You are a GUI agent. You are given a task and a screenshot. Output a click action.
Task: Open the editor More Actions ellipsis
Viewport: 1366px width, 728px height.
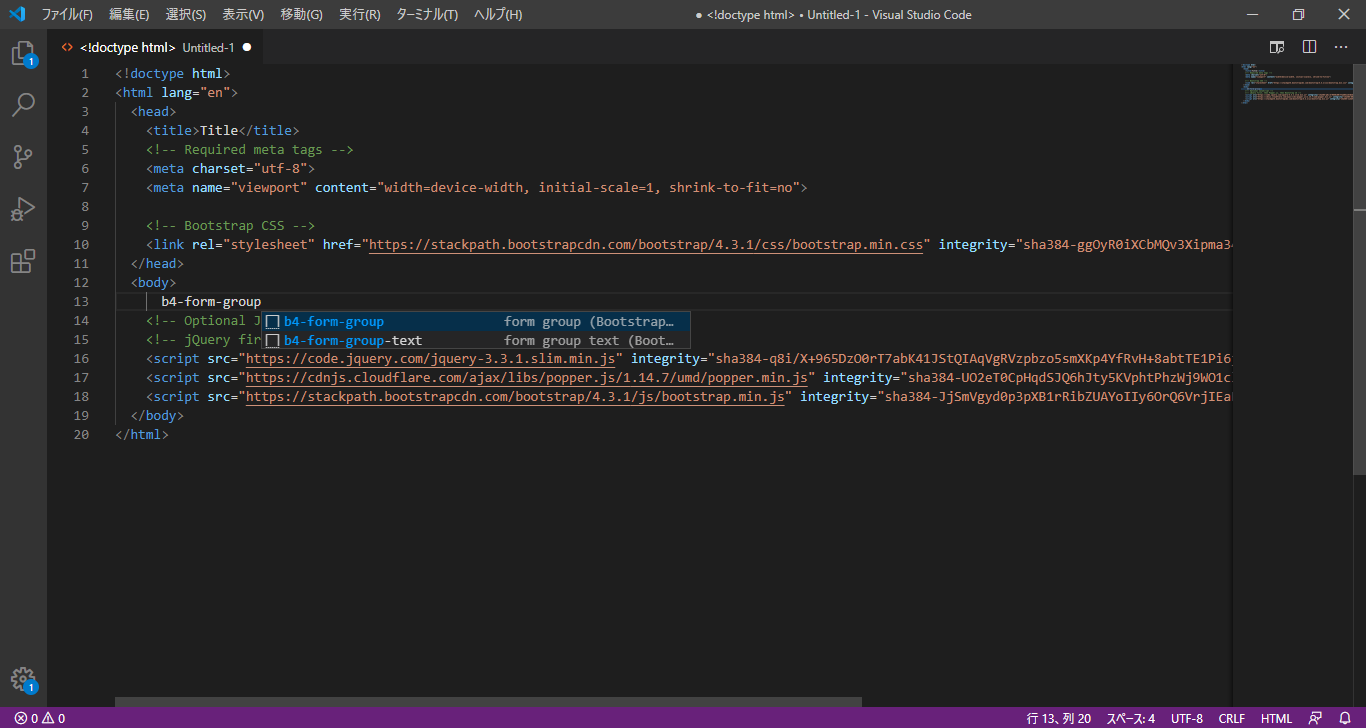[x=1341, y=47]
